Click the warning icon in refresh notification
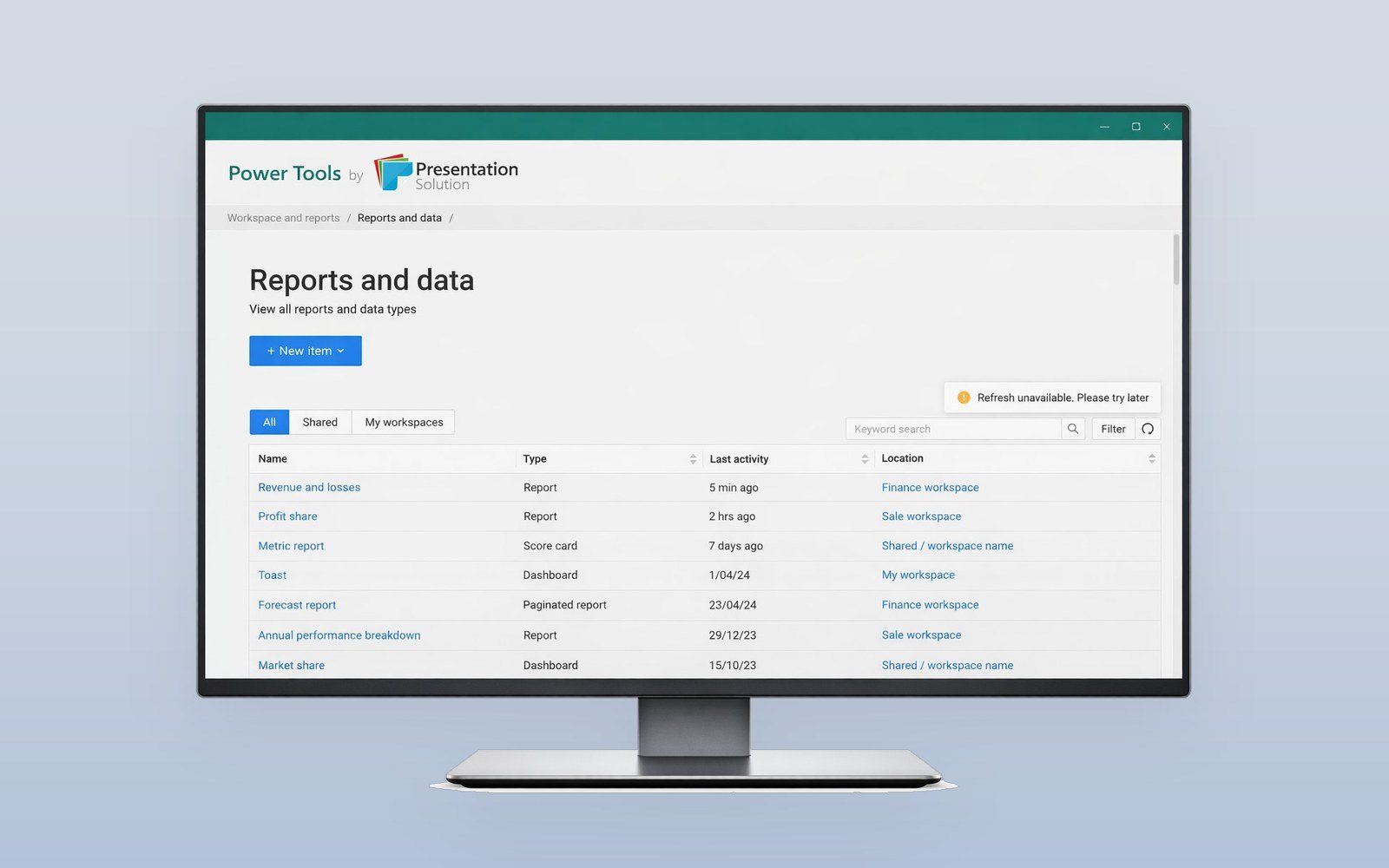Viewport: 1389px width, 868px height. pyautogui.click(x=964, y=398)
